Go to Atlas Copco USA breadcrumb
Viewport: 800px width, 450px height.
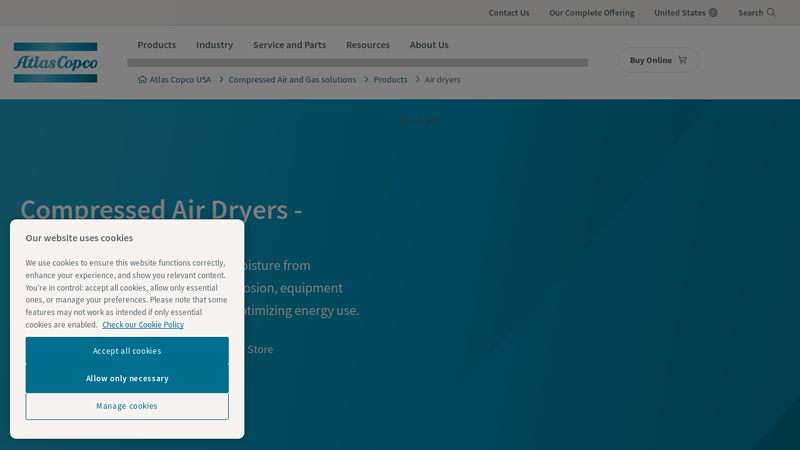180,80
